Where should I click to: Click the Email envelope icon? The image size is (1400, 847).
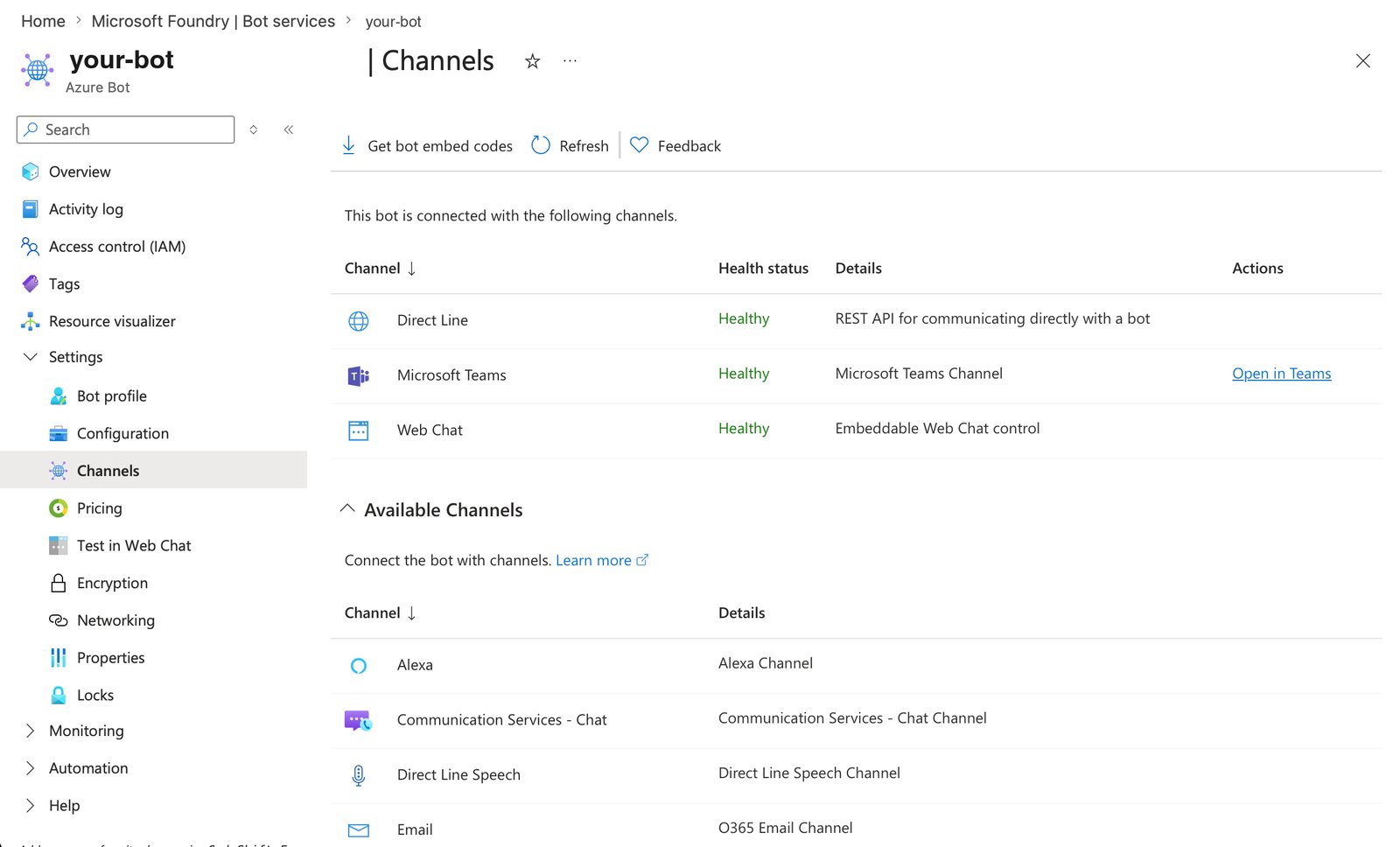click(x=359, y=830)
